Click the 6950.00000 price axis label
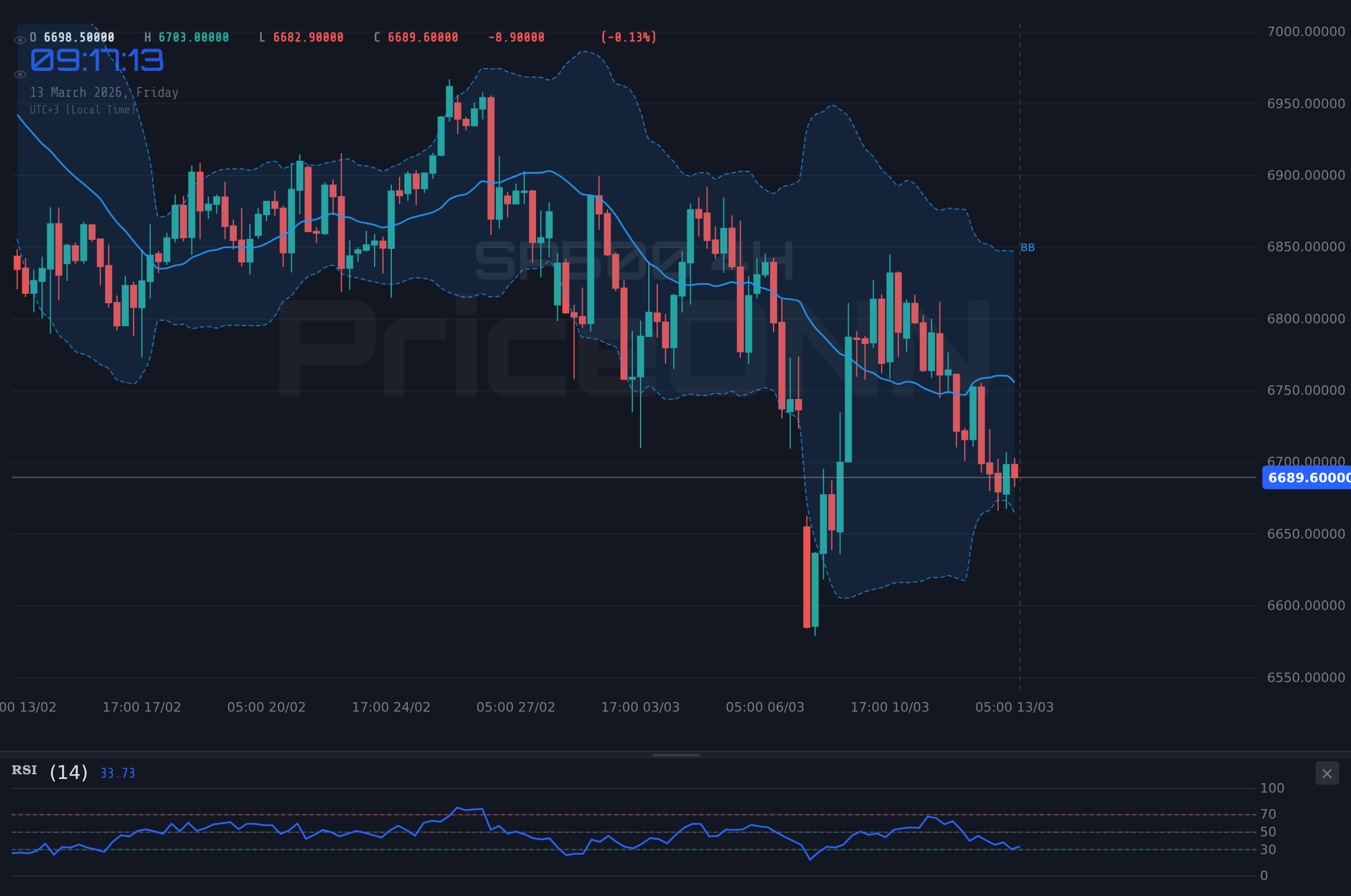Viewport: 1351px width, 896px height. tap(1306, 104)
